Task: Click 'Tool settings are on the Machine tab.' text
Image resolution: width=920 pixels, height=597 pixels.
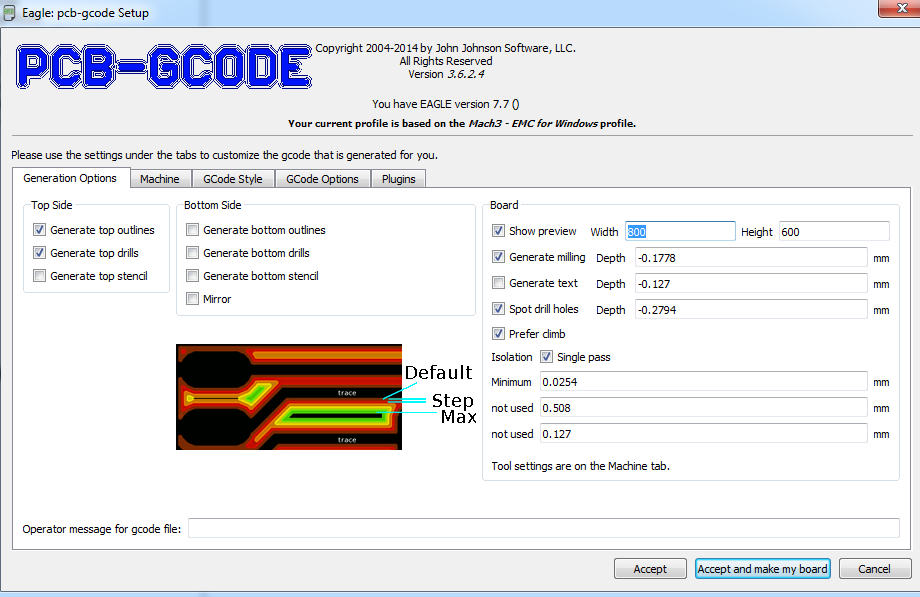Action: (x=580, y=466)
